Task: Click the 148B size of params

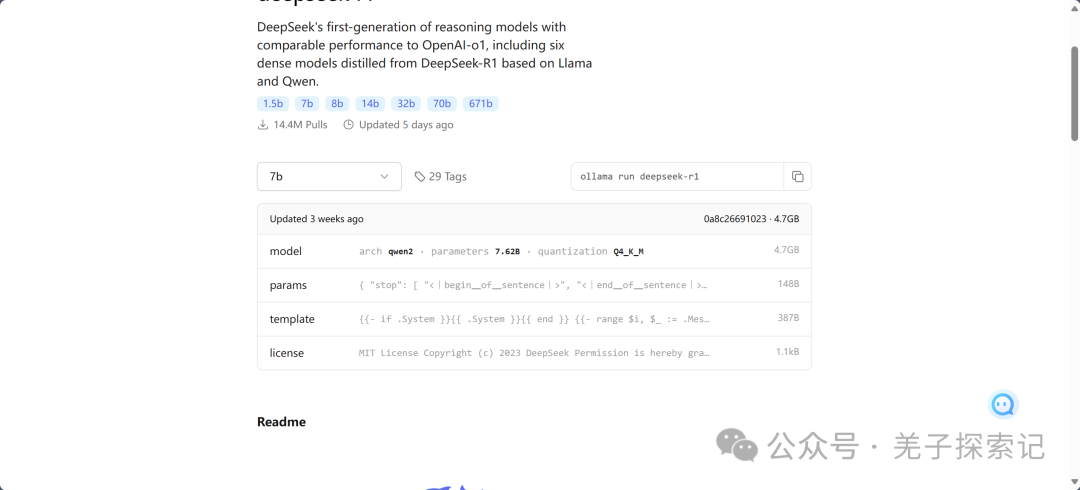Action: coord(788,285)
